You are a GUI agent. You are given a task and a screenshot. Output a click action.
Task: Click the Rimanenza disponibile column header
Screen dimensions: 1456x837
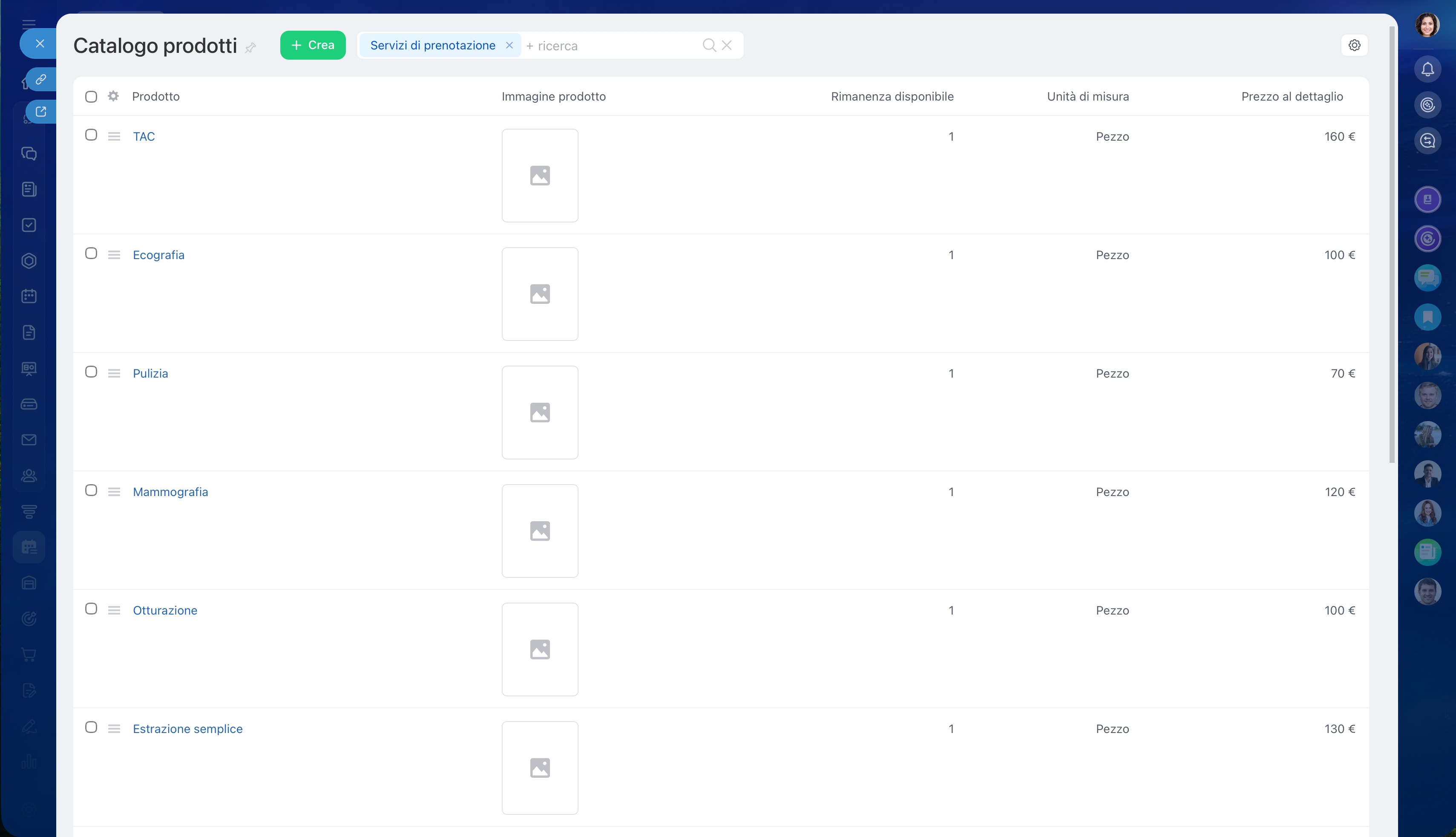tap(892, 97)
